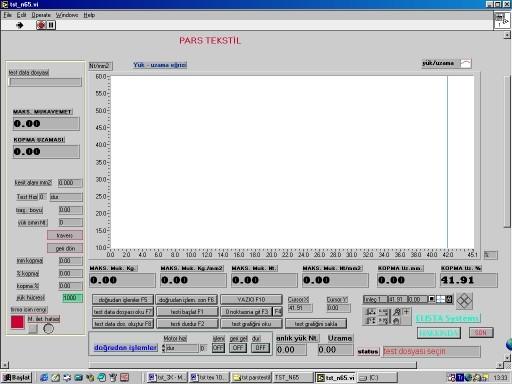Click the zoom magnifier tool in the graph palette
512x384 pixels.
(397, 312)
